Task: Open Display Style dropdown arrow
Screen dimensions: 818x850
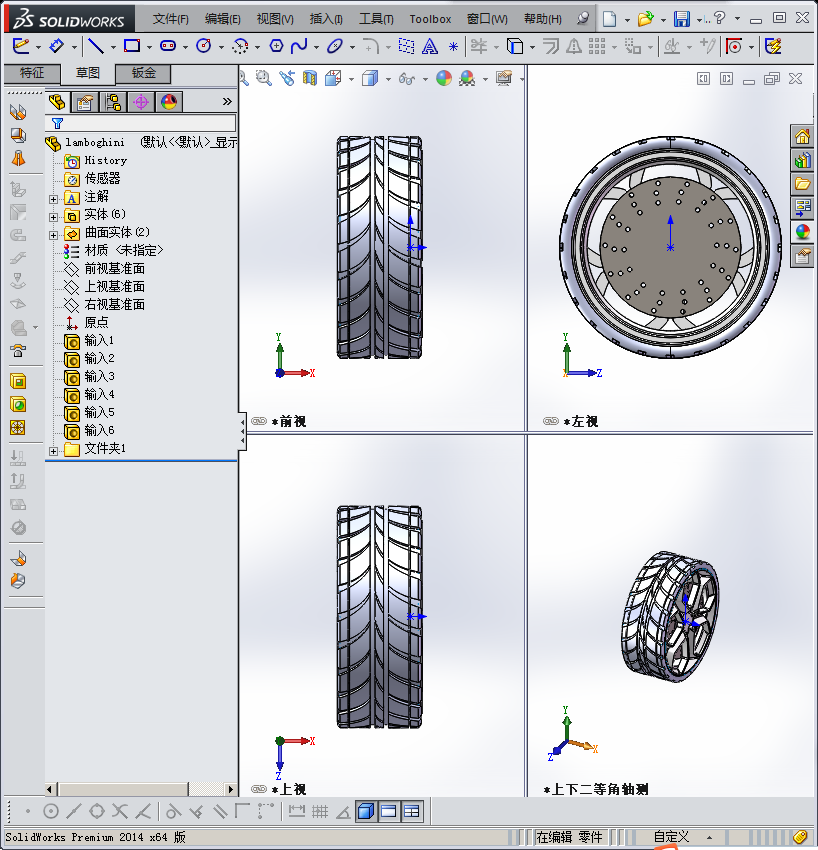Action: click(x=388, y=80)
